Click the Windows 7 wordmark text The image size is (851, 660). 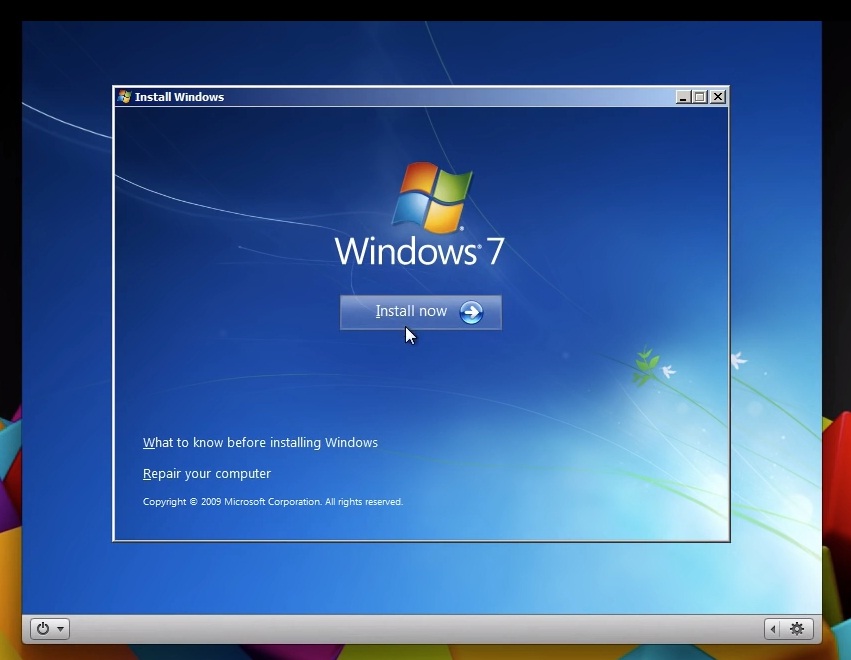419,251
